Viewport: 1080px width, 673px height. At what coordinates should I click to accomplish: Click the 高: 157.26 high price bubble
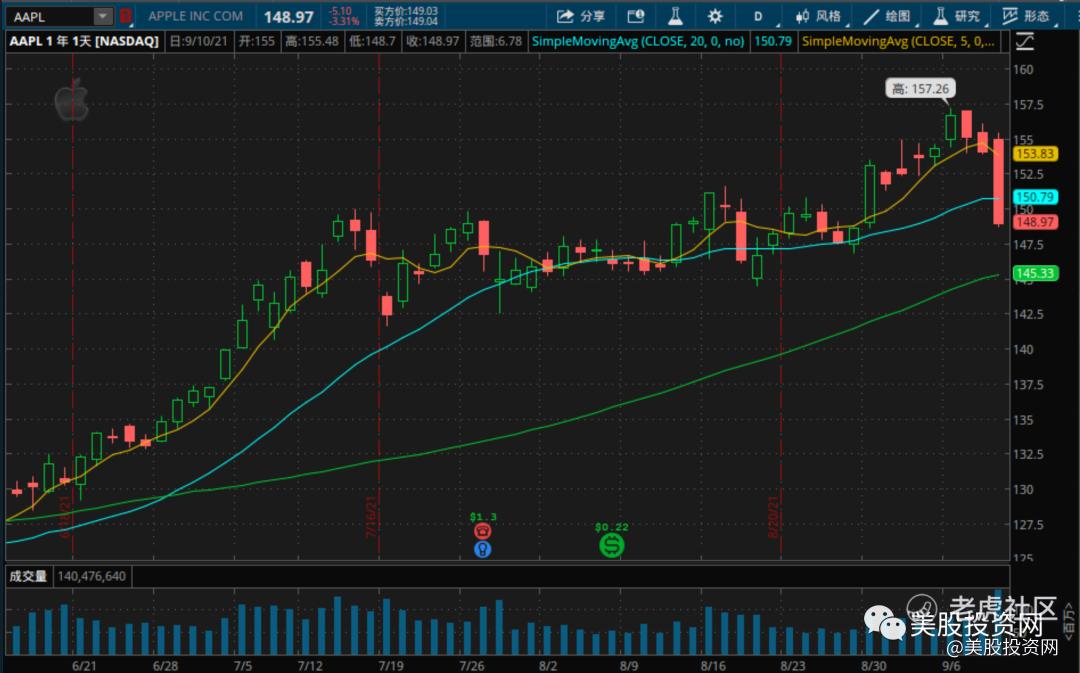coord(920,89)
